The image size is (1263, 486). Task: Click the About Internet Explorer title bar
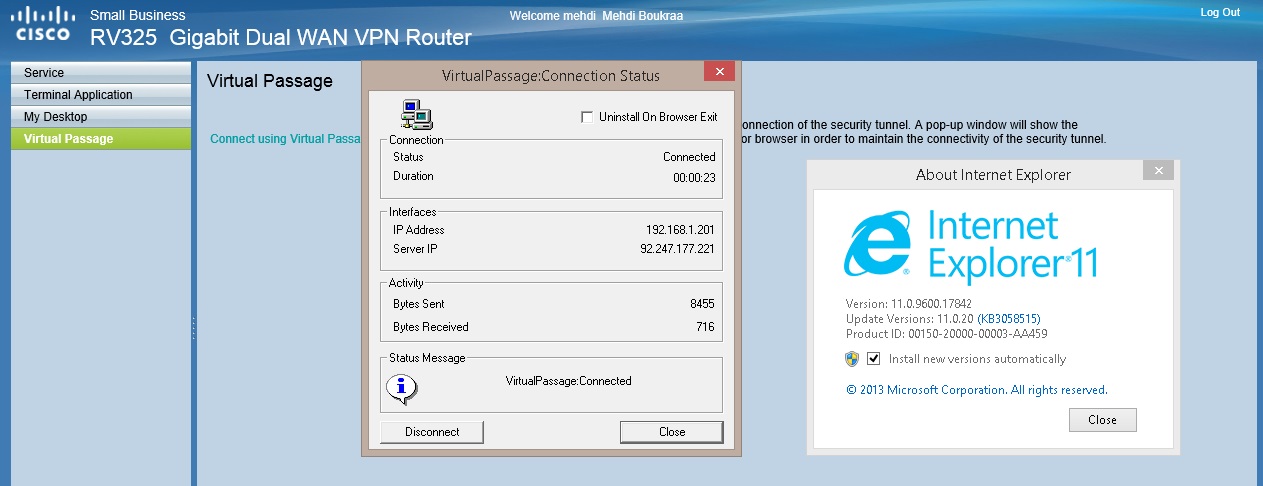(x=993, y=175)
